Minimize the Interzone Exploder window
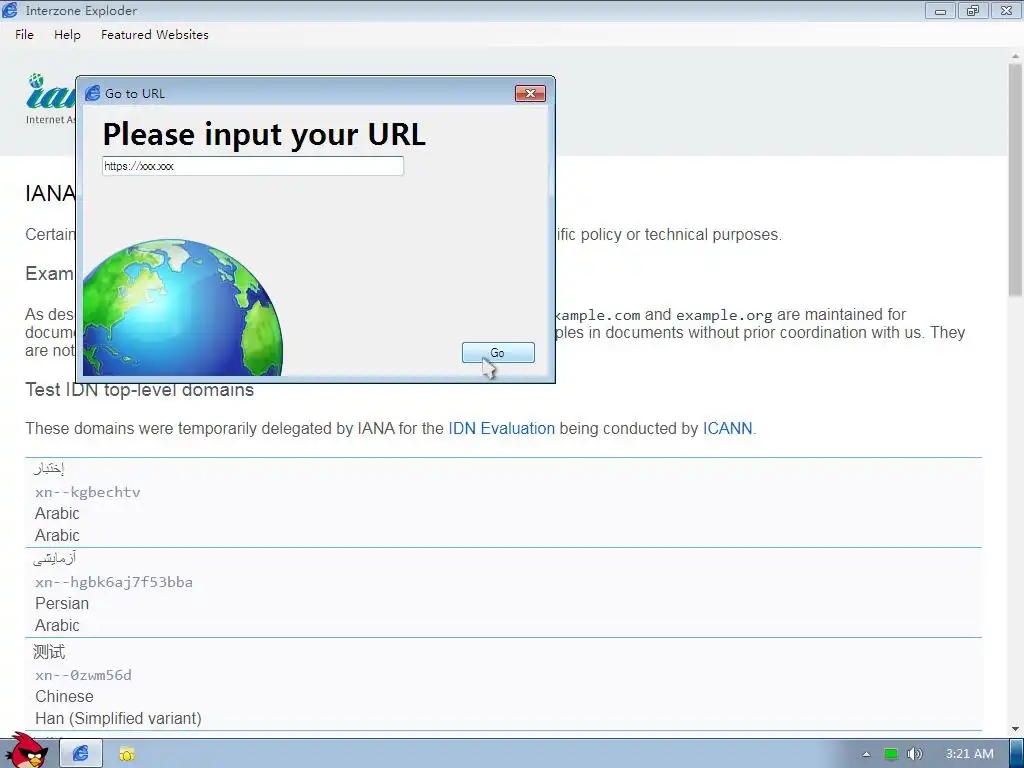The image size is (1024, 768). click(x=940, y=11)
